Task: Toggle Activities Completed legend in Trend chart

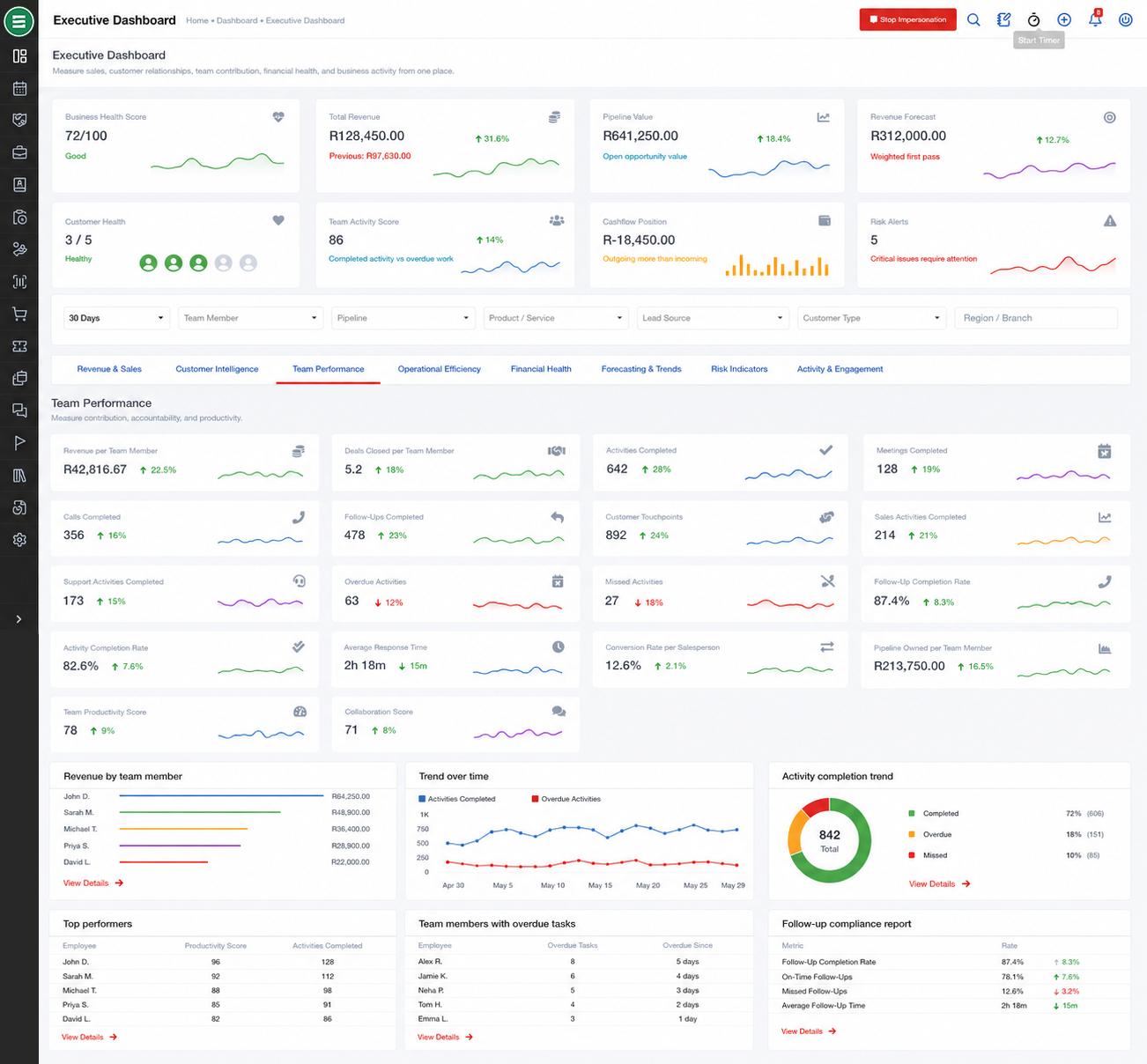Action: point(457,799)
